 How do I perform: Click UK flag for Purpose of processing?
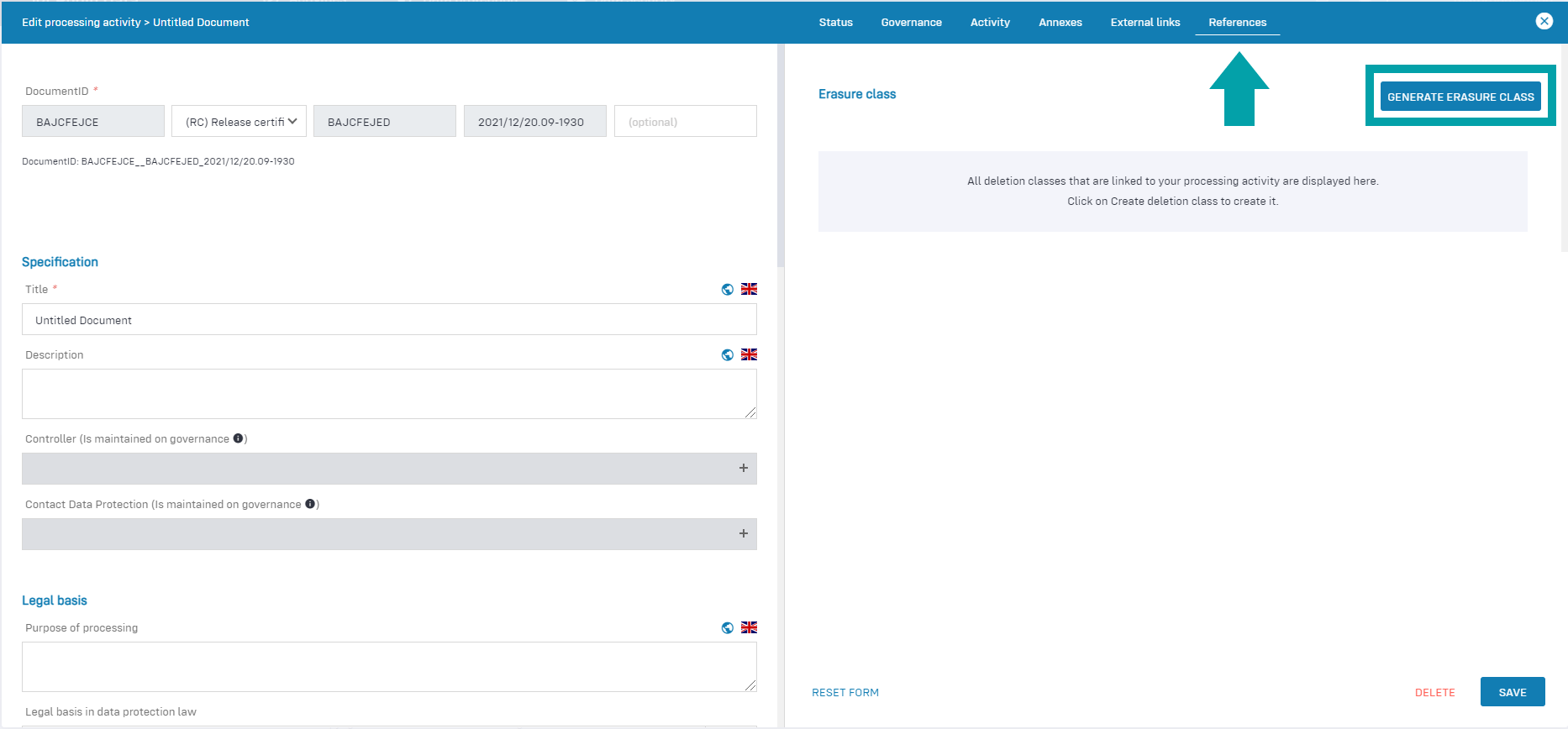pyautogui.click(x=749, y=627)
